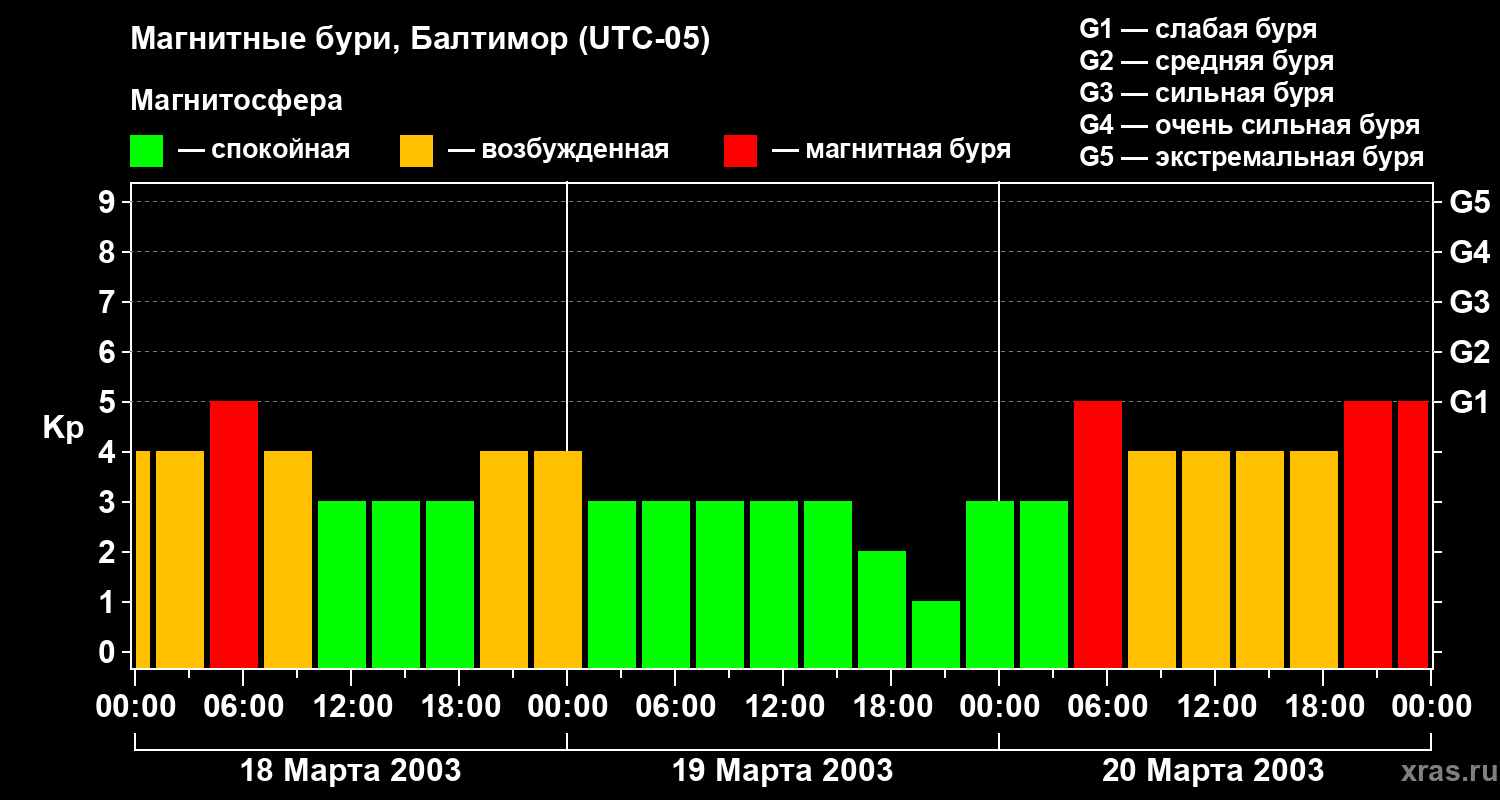Click the '18:00' time label for 20 March
Image resolution: width=1500 pixels, height=800 pixels.
pos(1323,707)
